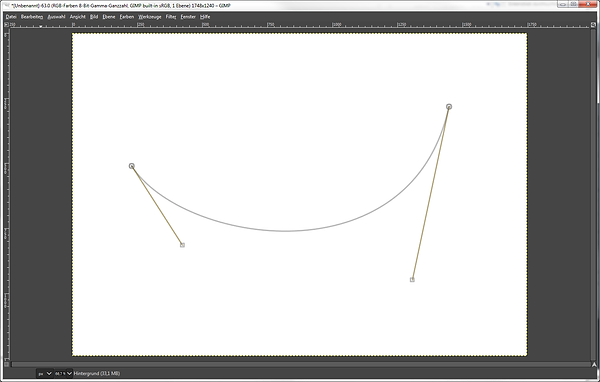The image size is (600, 382).
Task: Open the Filter menu
Action: coord(171,17)
